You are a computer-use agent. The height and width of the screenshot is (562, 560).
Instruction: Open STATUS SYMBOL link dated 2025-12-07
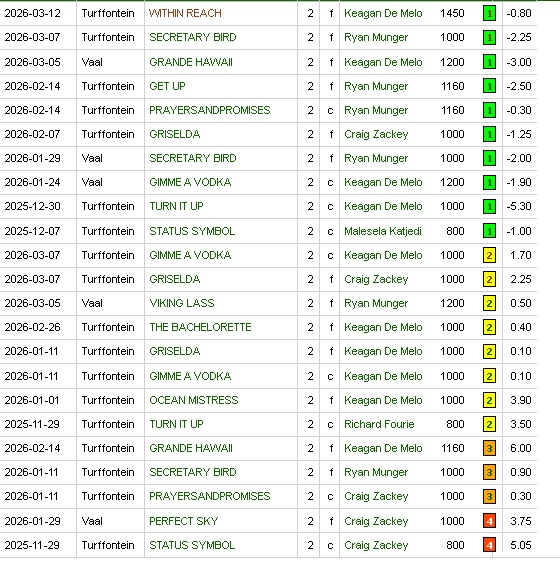[192, 231]
